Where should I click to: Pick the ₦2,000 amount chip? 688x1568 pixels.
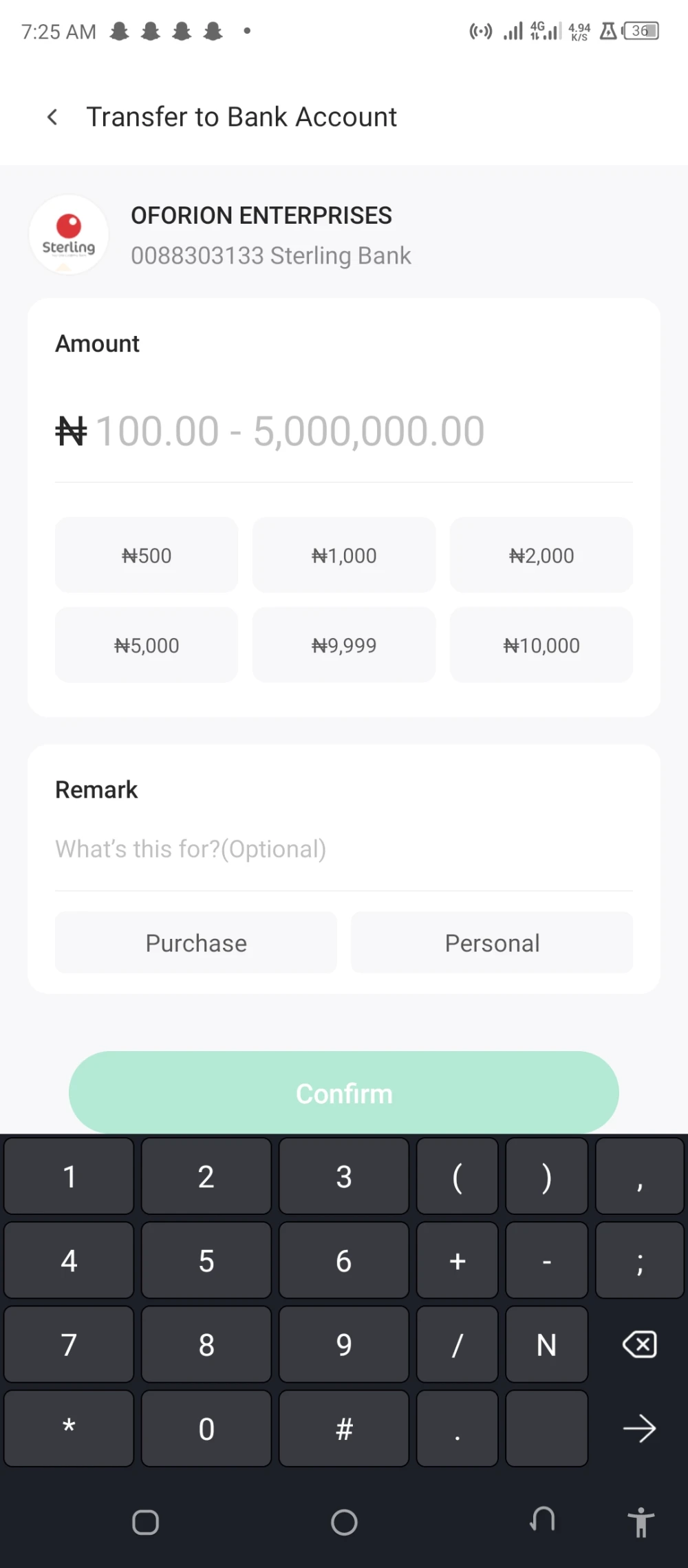[x=541, y=555]
